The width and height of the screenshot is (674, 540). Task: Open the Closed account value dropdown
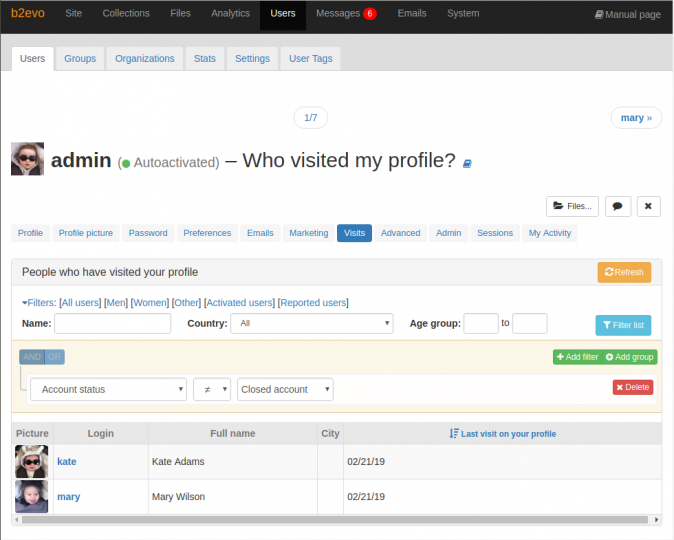[x=285, y=389]
